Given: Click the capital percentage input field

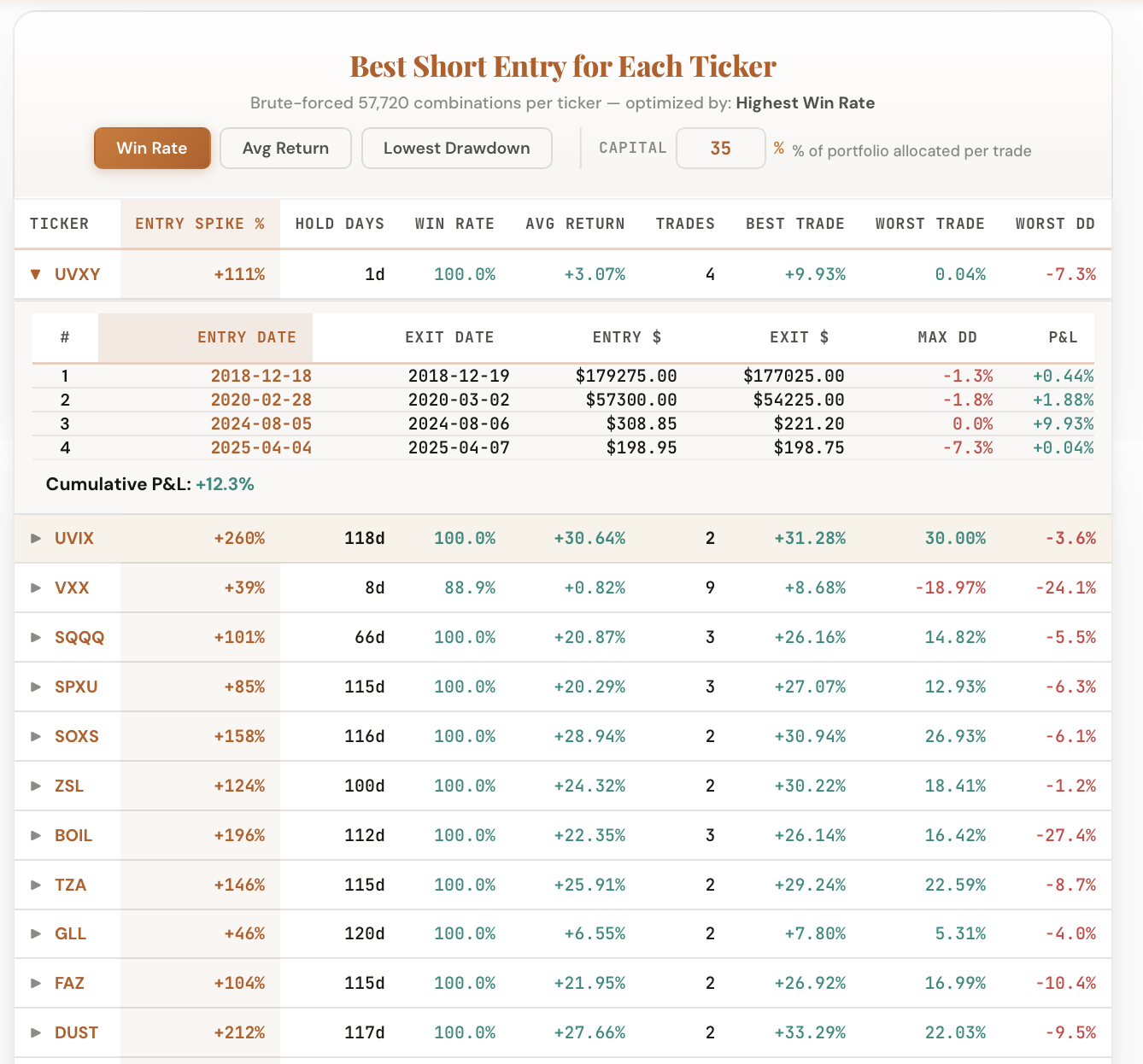Looking at the screenshot, I should [x=720, y=149].
